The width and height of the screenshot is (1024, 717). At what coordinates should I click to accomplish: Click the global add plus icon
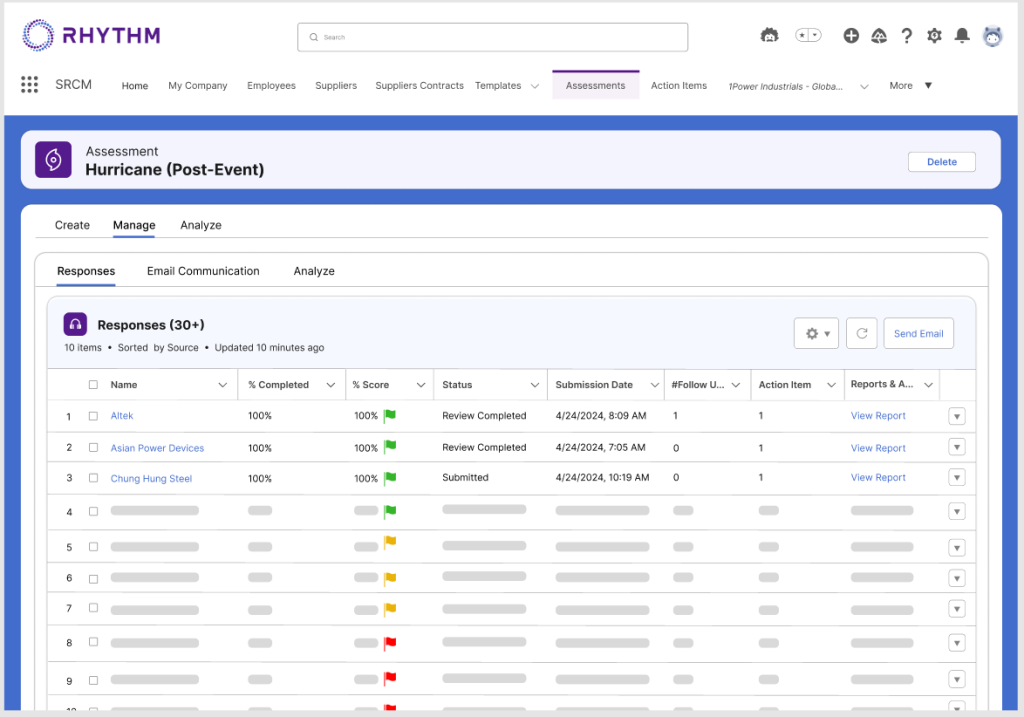[851, 36]
